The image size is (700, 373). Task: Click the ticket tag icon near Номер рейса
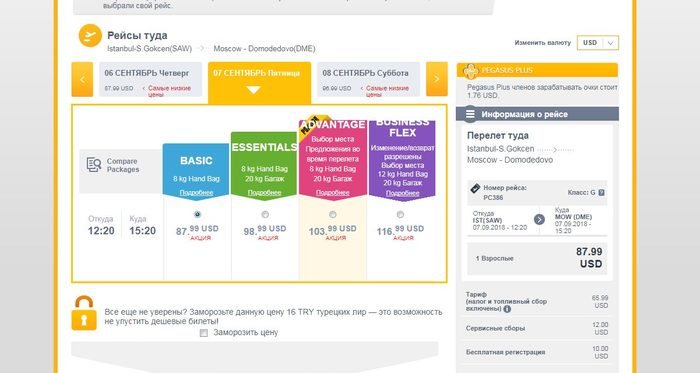pos(475,188)
